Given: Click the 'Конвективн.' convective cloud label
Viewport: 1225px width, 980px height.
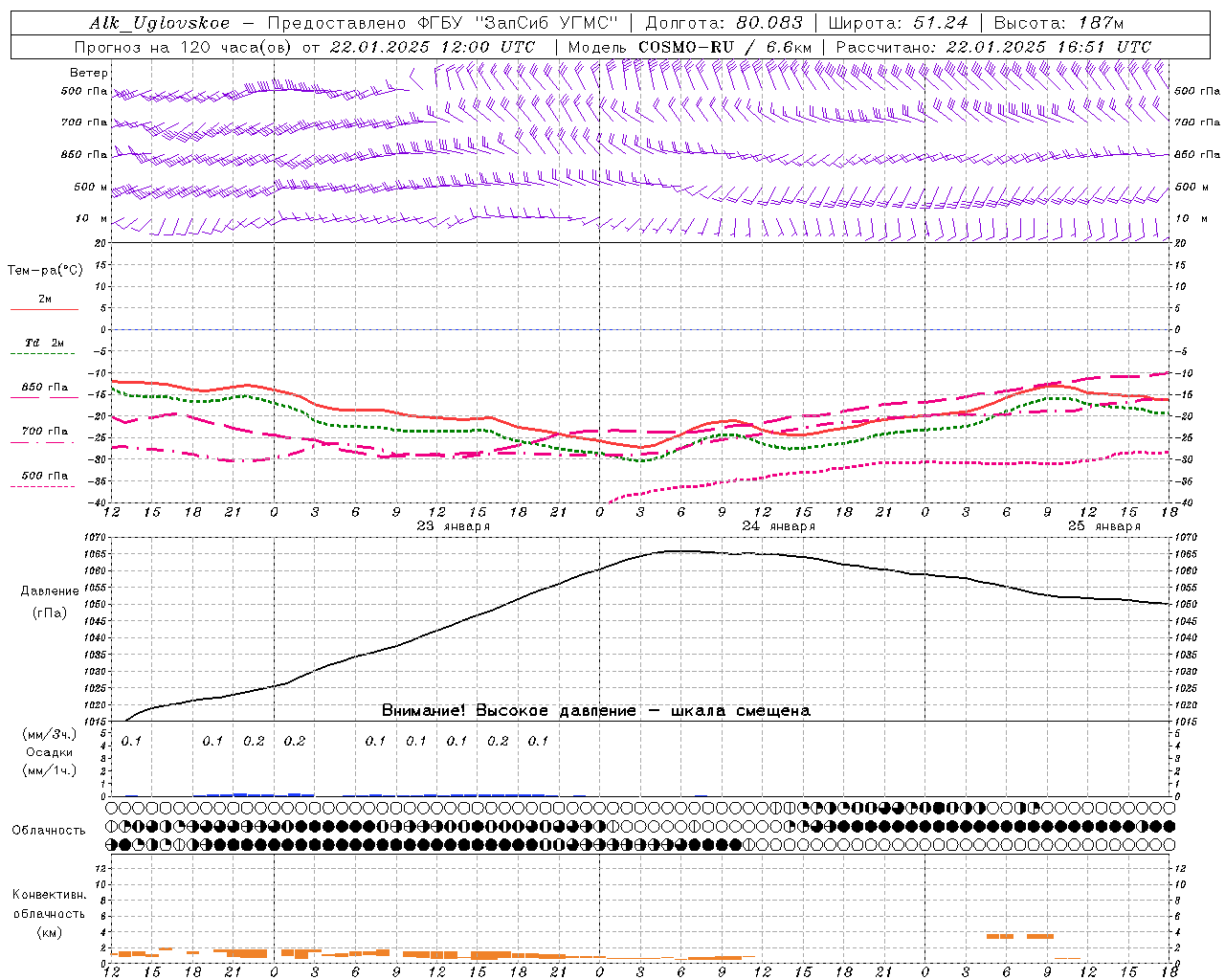Looking at the screenshot, I should click(49, 895).
